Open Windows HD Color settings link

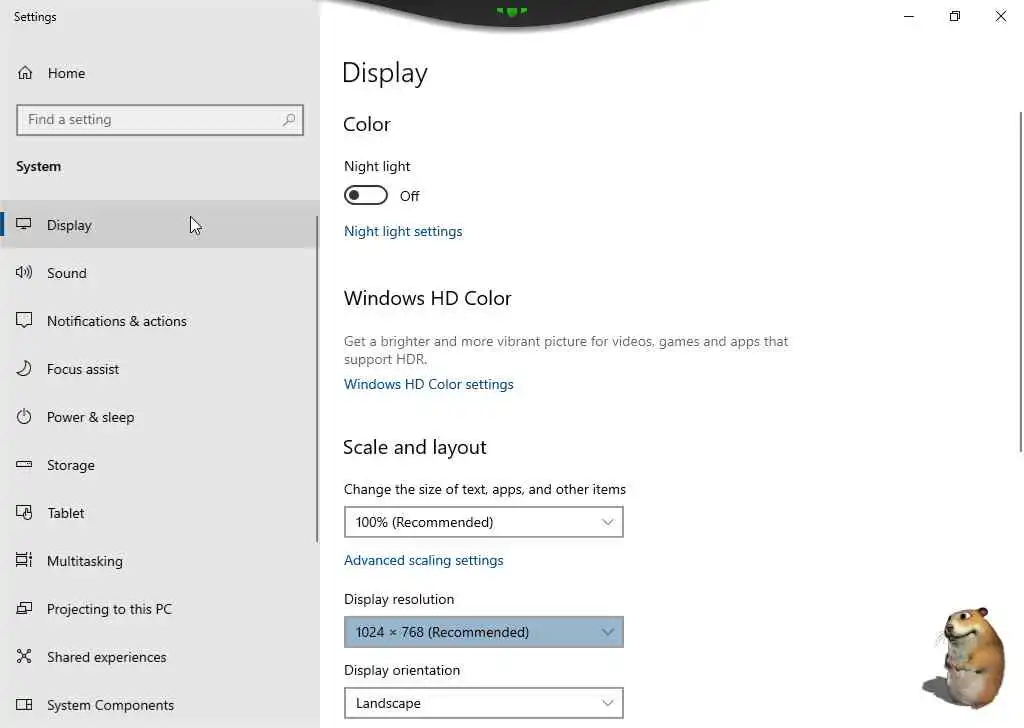click(428, 384)
